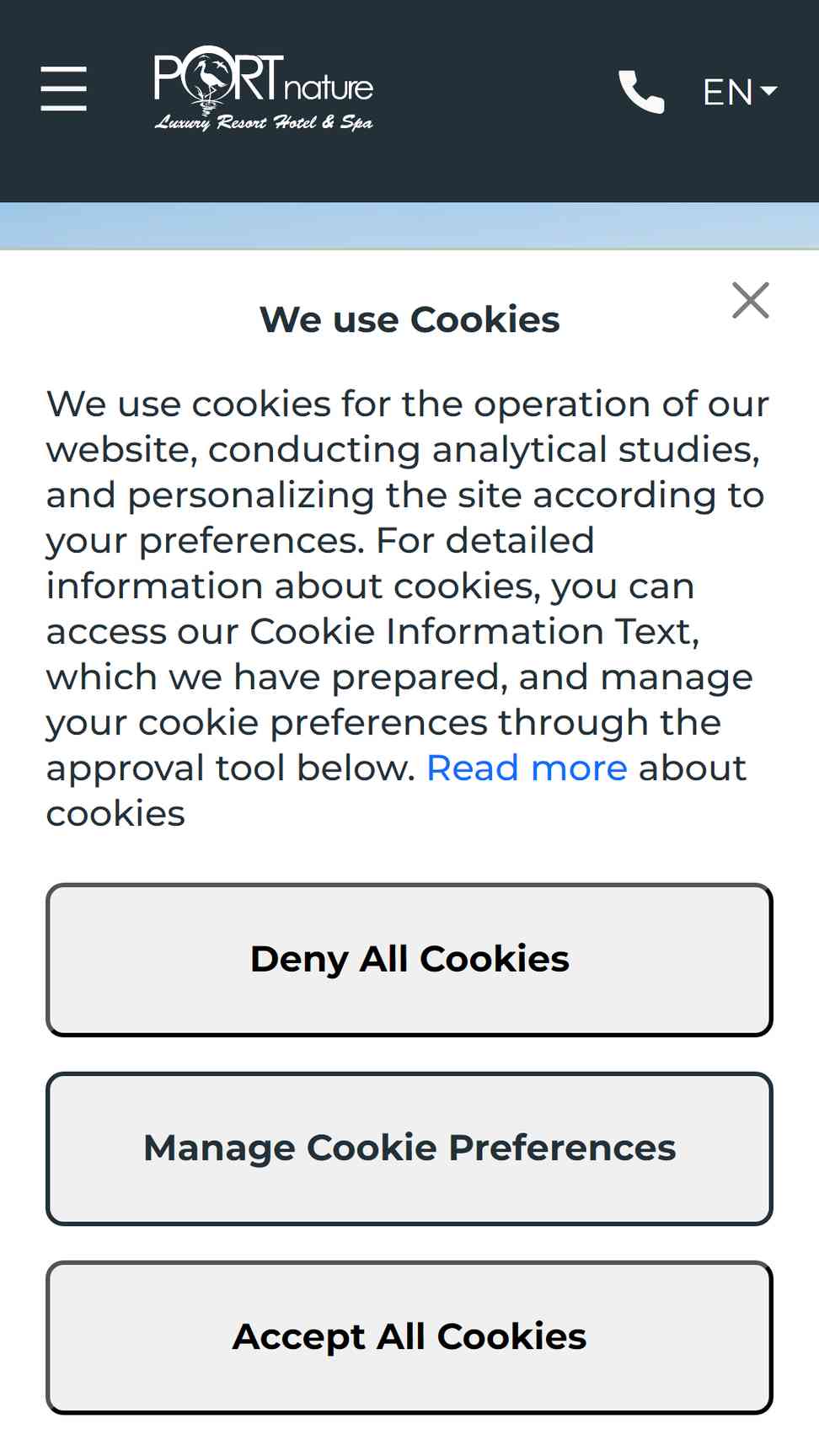
Task: Click the cookie description paragraph
Action: 408,608
